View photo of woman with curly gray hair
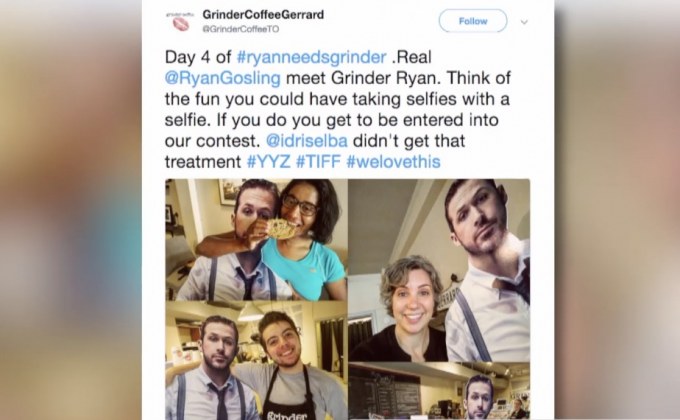This screenshot has height=420, width=680. 439,270
